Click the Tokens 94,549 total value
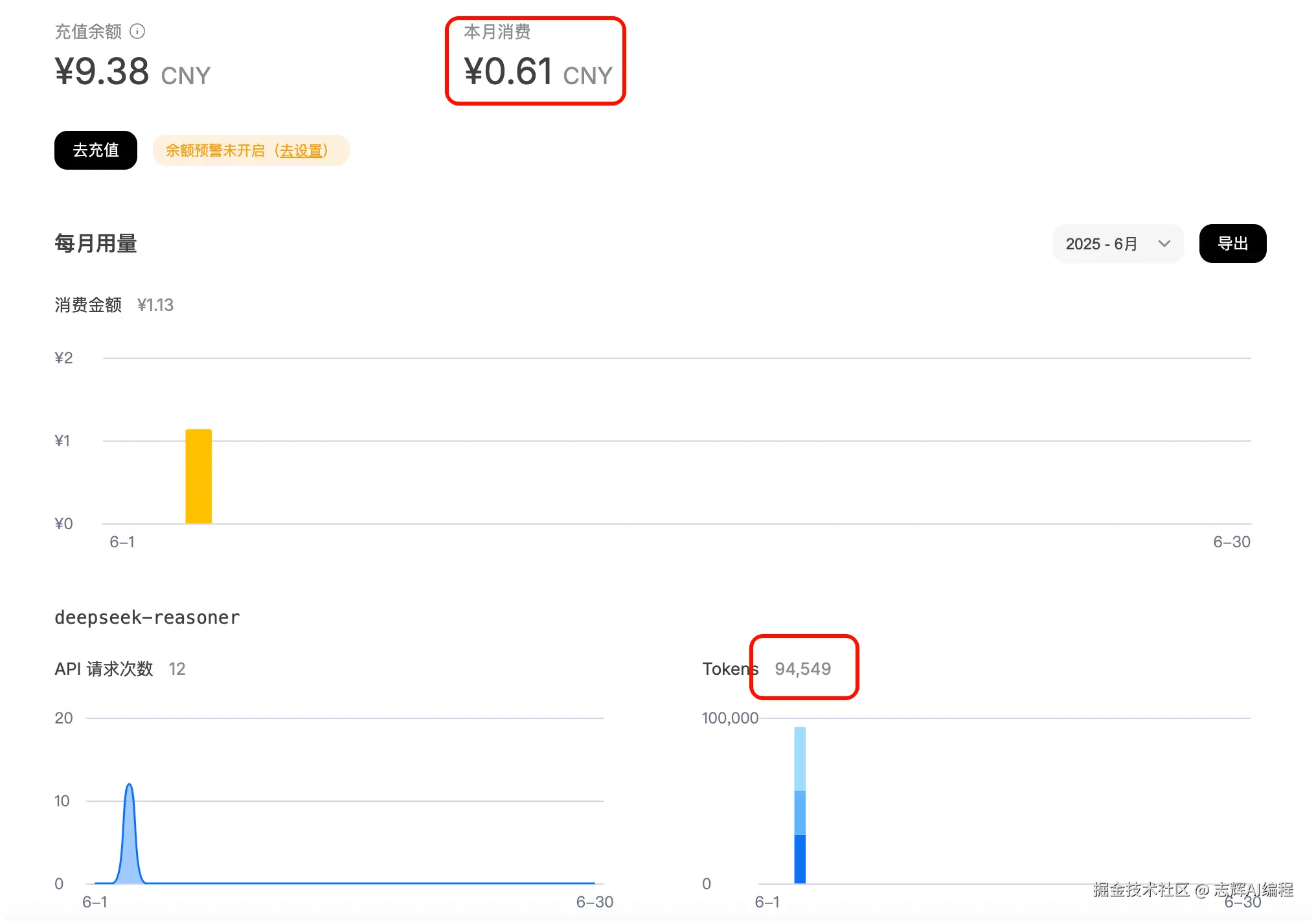Screen dimensions: 1316x921 [x=802, y=669]
